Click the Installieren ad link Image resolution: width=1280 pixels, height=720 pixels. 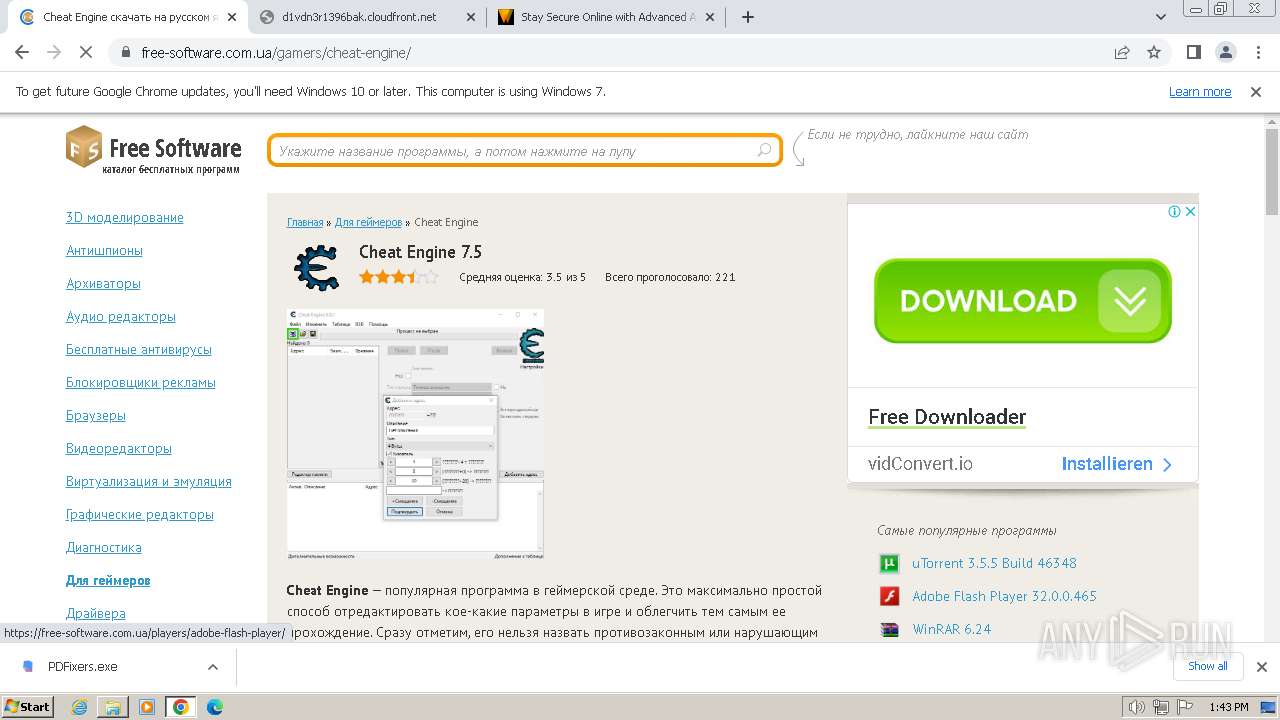[1116, 464]
